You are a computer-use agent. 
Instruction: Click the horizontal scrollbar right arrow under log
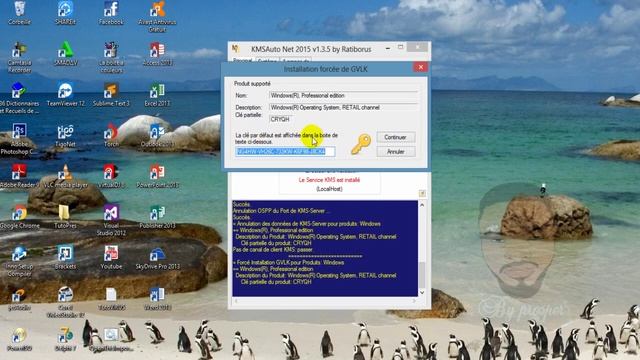coord(414,301)
